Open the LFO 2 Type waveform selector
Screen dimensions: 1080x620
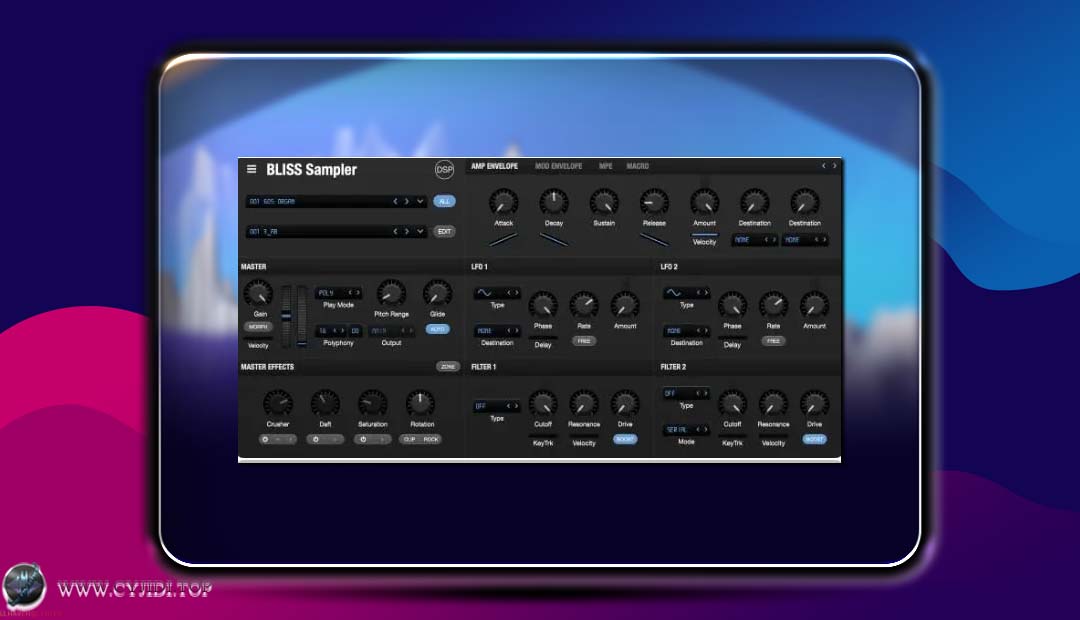click(x=686, y=293)
